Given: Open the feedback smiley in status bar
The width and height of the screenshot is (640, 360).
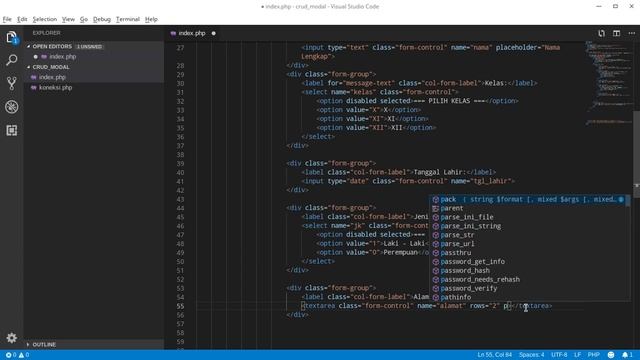Looking at the screenshot, I should [611, 355].
